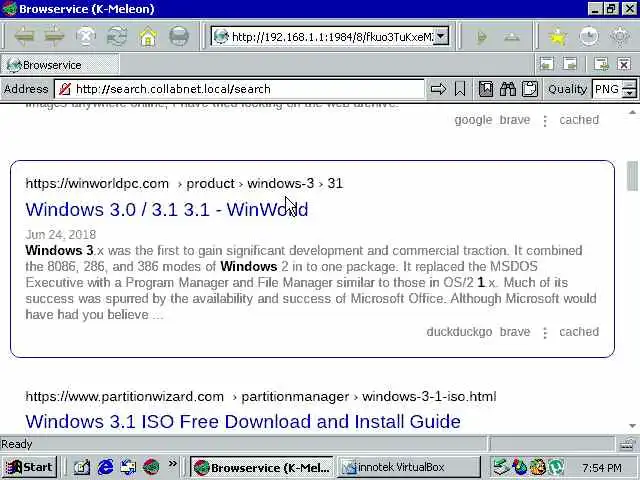Increase Quality setting with up stepper
The width and height of the screenshot is (640, 480).
click(630, 84)
